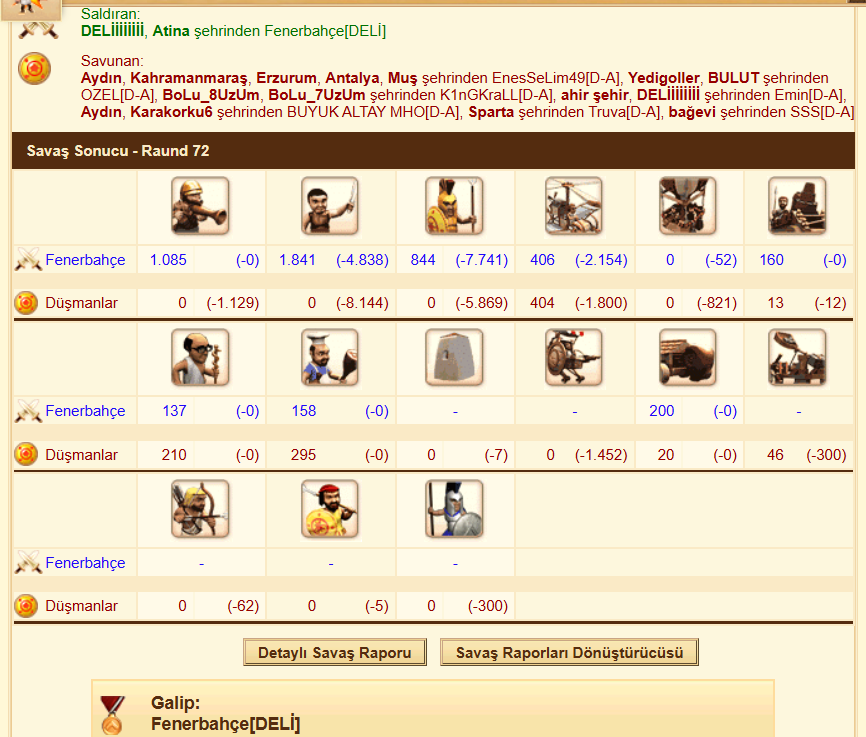Click the balloon bombardier icon
The image size is (866, 737).
(688, 206)
